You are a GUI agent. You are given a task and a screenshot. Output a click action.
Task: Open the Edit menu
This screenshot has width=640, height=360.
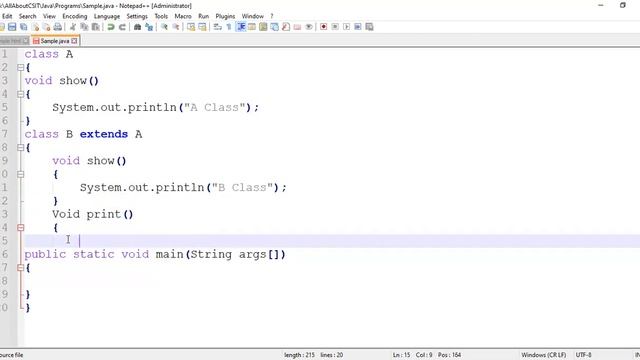(7, 16)
